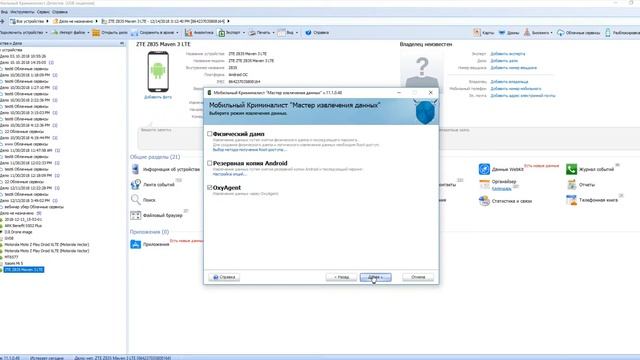Viewport: 640px width, 360px height.
Task: Click Добавить фото under the phone image
Action: [x=158, y=97]
